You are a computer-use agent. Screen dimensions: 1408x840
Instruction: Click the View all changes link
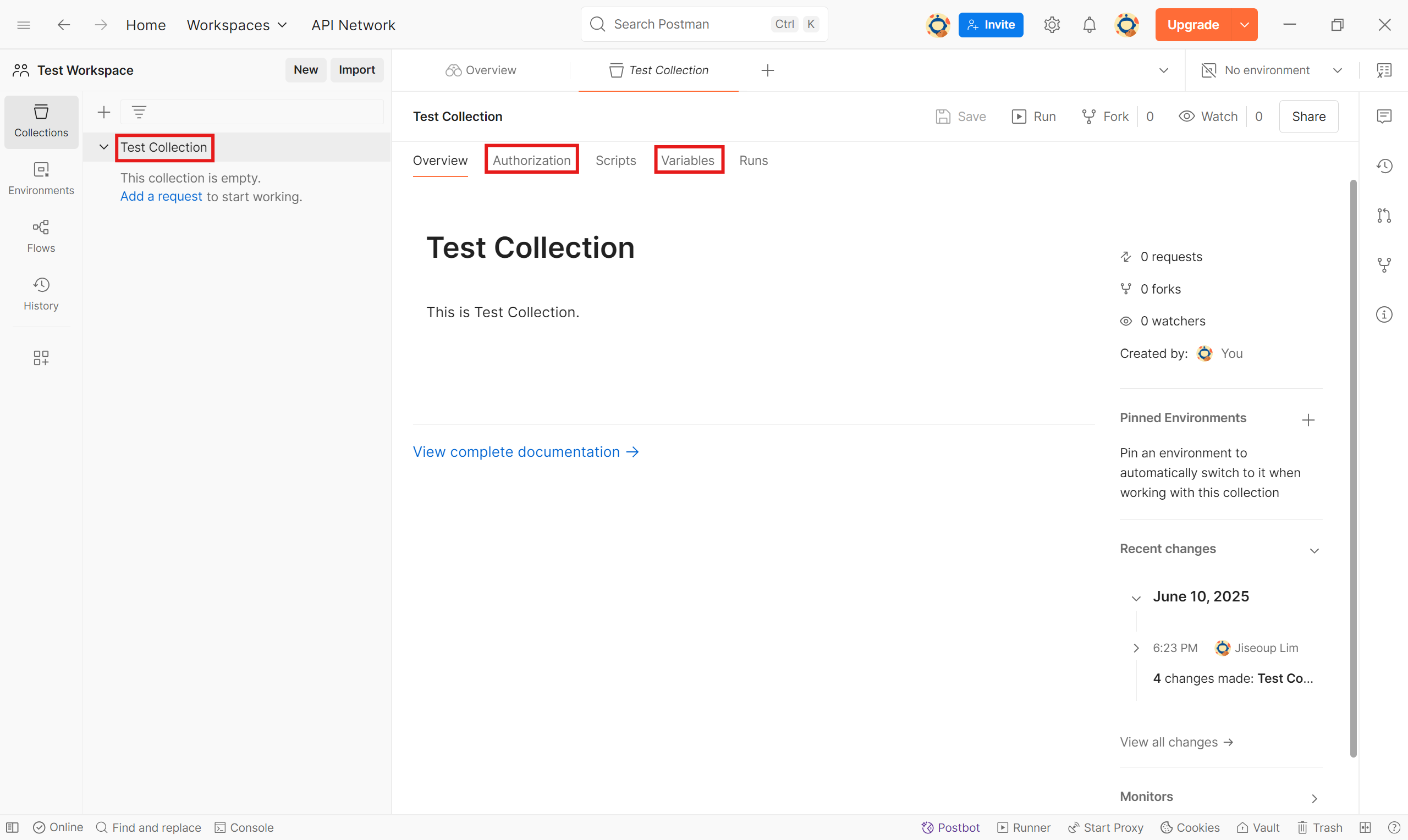click(1176, 742)
